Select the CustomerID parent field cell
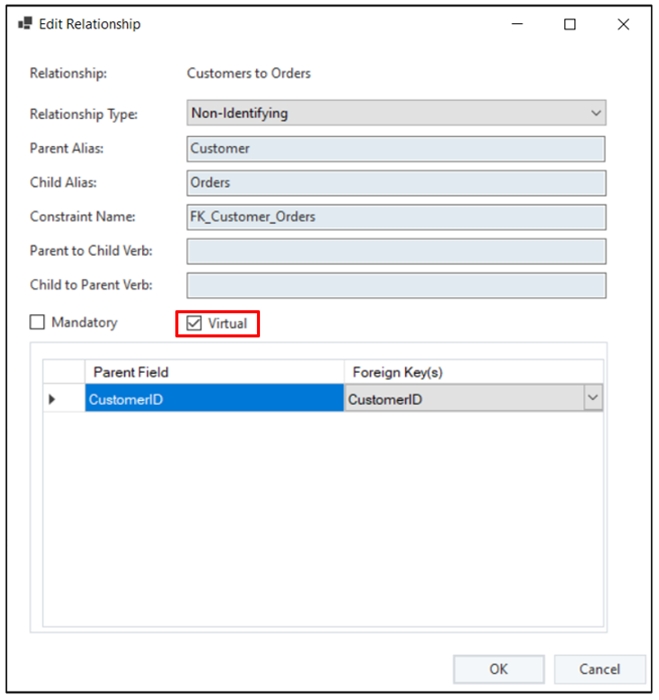The image size is (659, 700). pyautogui.click(x=214, y=400)
